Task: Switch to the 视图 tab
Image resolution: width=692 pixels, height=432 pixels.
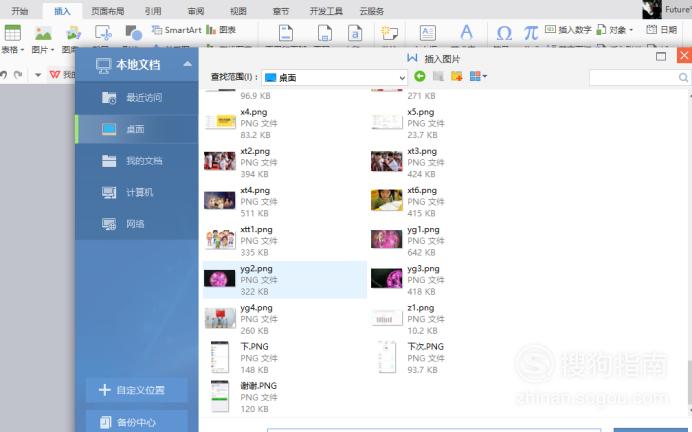Action: (238, 11)
